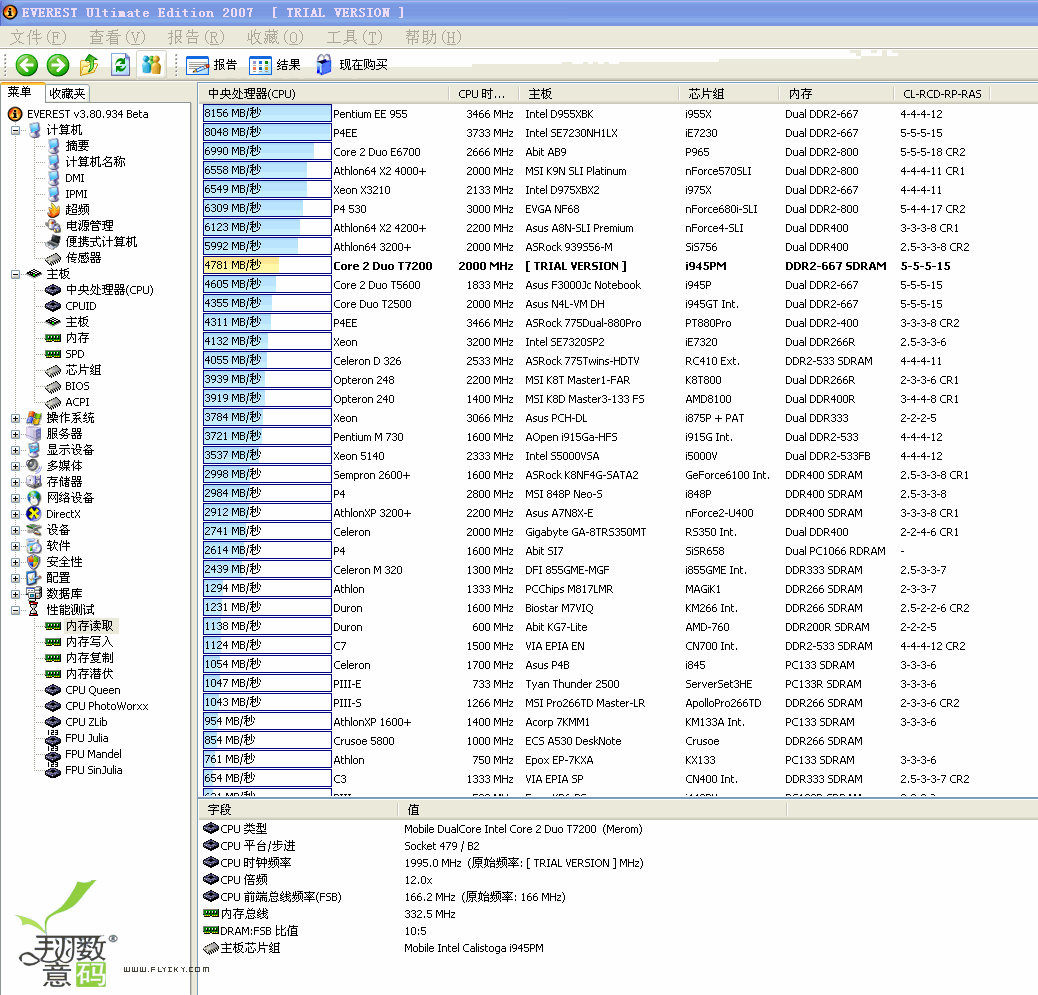Click the green Forward arrow toolbar icon
Screen dimensions: 1038x995
[x=58, y=65]
